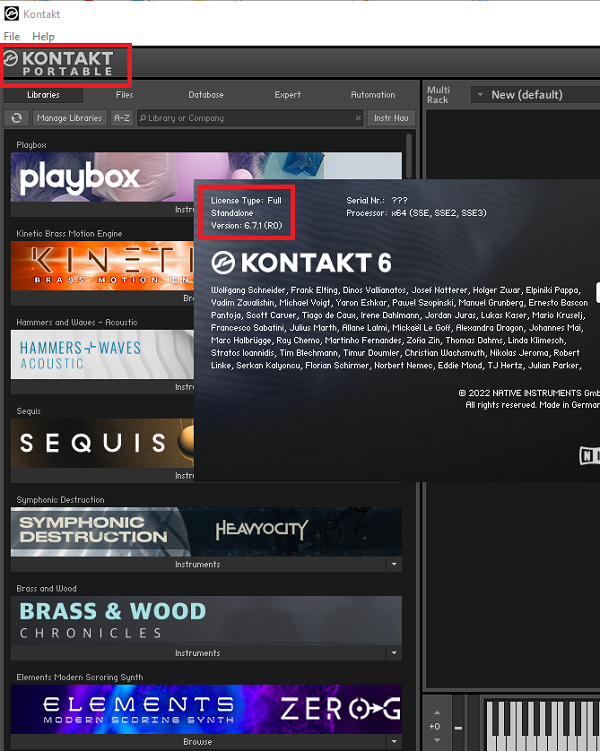This screenshot has height=751, width=600.
Task: Switch to the Expert tab
Action: 287,95
